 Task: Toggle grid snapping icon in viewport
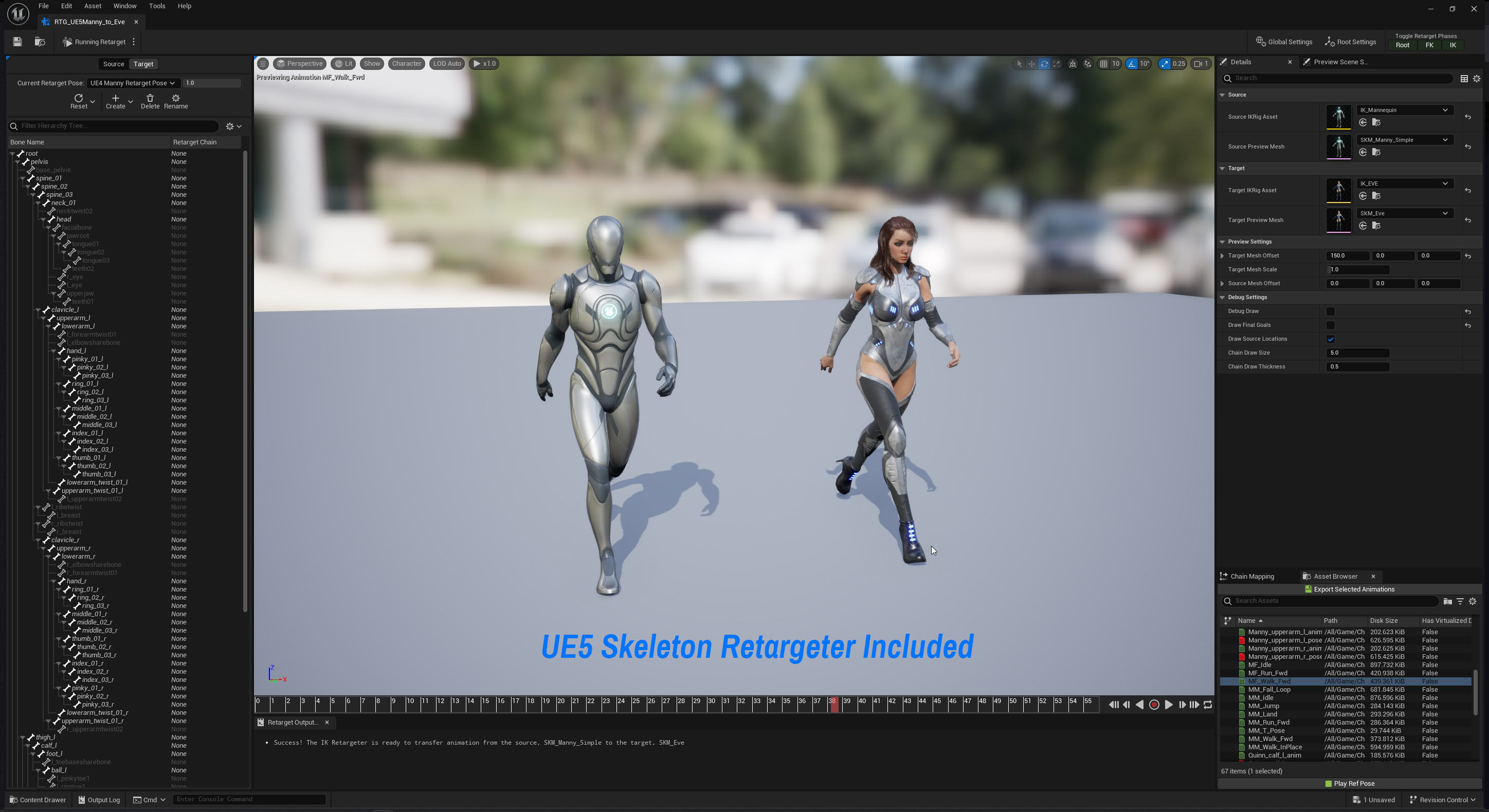[1103, 64]
